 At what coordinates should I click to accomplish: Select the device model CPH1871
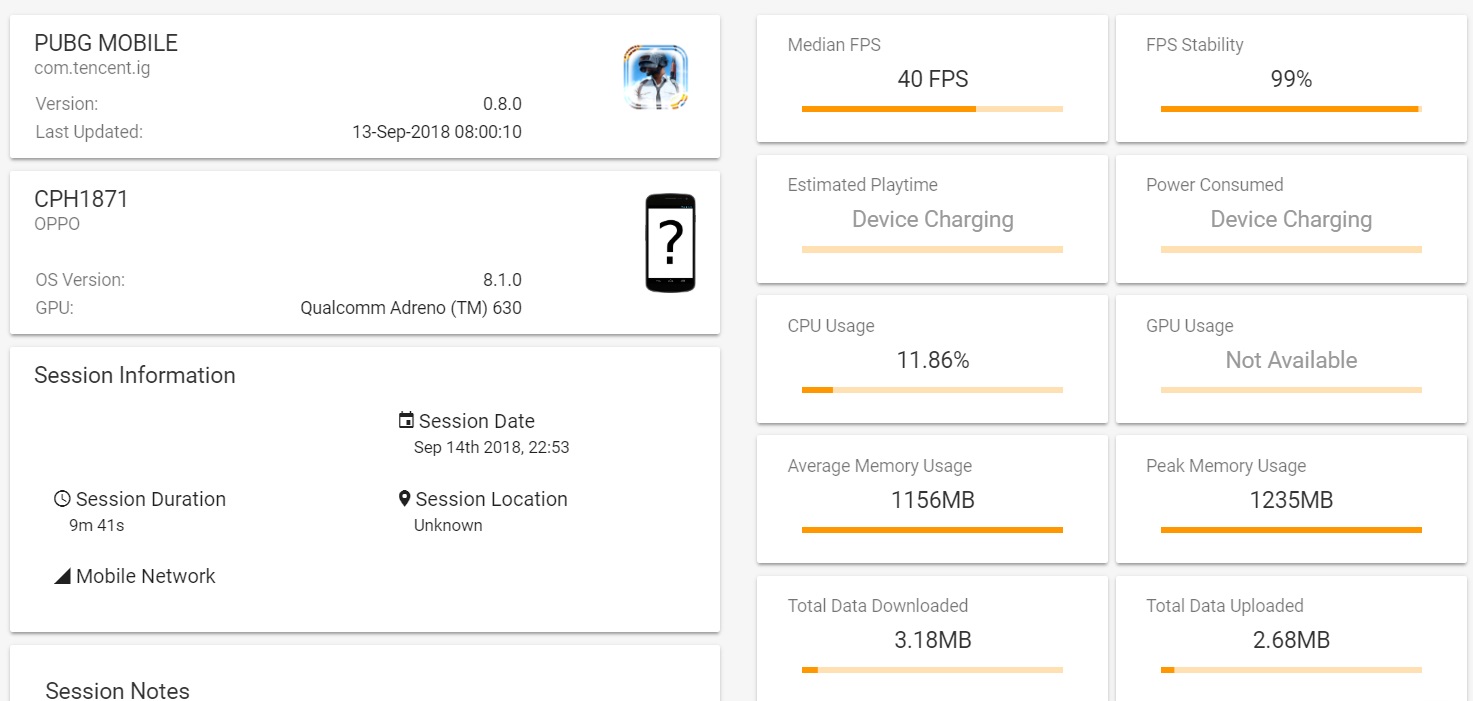81,199
